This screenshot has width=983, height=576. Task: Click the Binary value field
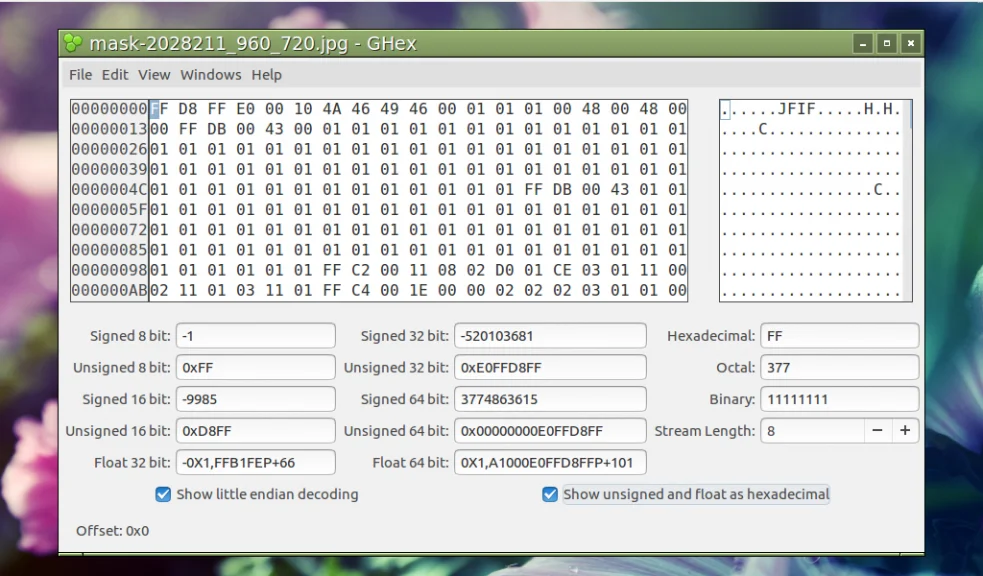tap(840, 399)
